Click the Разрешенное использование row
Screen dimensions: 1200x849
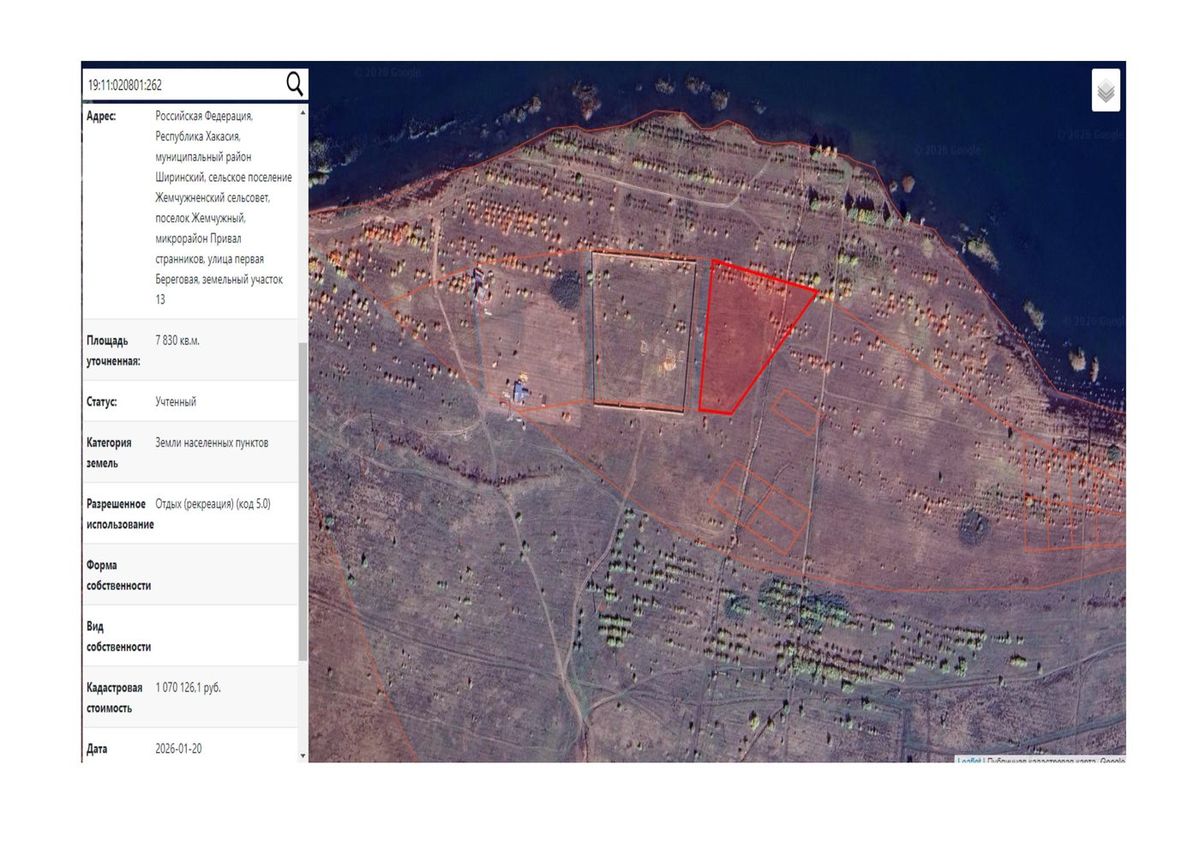[190, 513]
